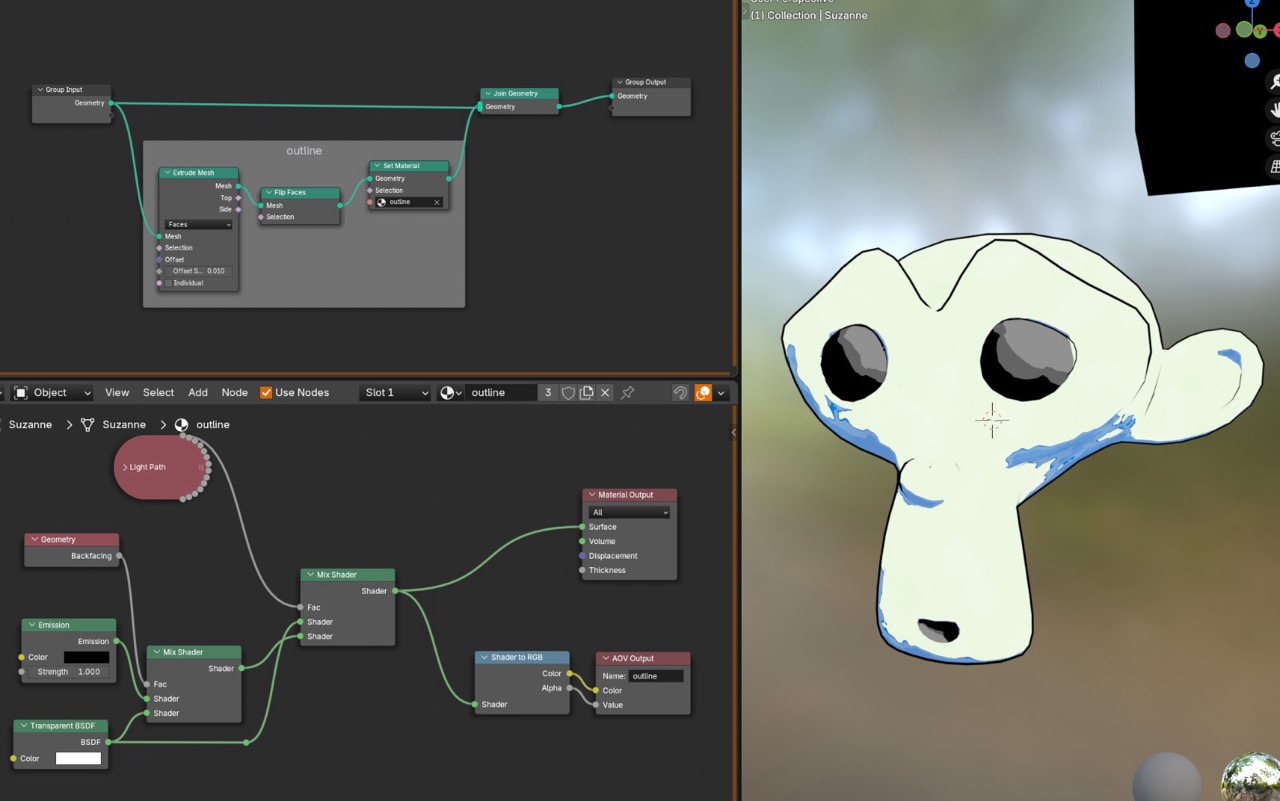The width and height of the screenshot is (1280, 801).
Task: Click the AOV Output Name field
Action: point(656,676)
